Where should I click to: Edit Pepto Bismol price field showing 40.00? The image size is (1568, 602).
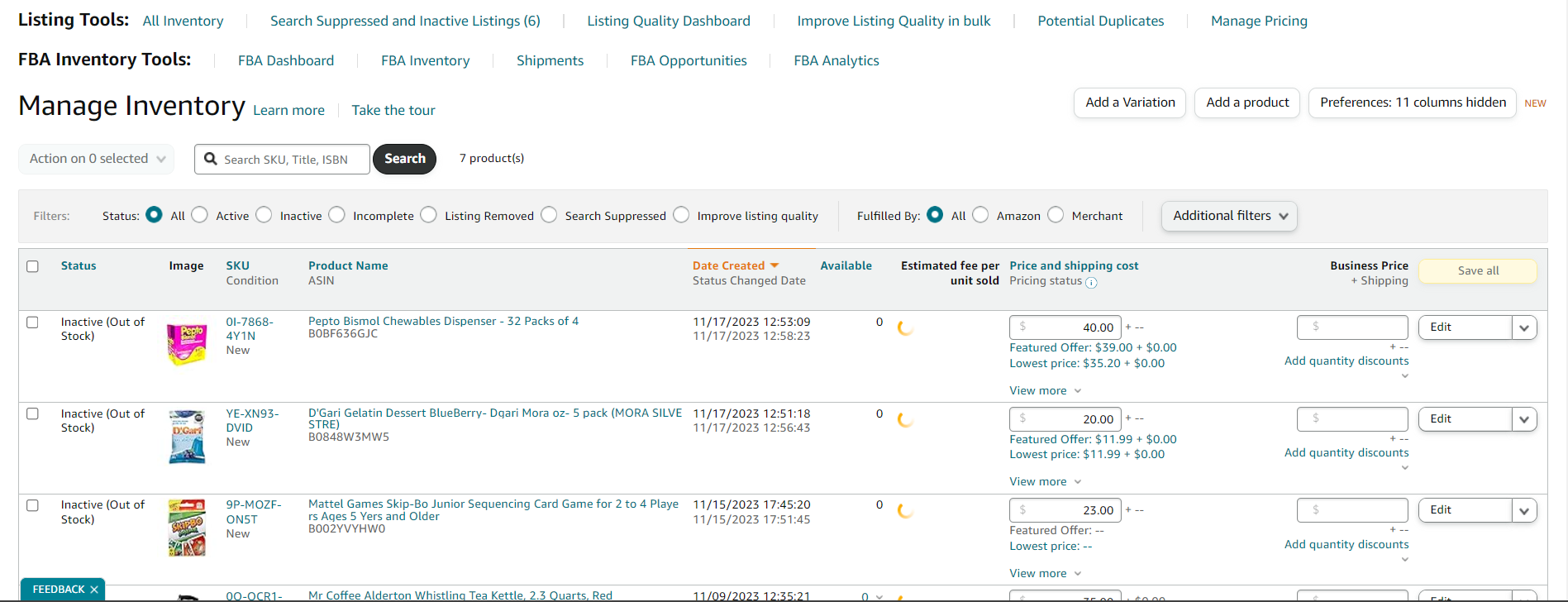pyautogui.click(x=1065, y=327)
